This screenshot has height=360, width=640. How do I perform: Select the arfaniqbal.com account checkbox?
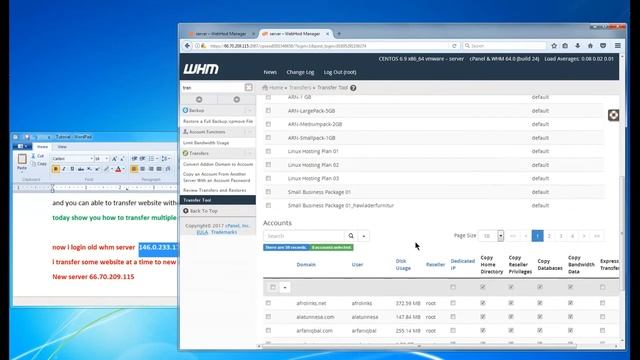(268, 330)
